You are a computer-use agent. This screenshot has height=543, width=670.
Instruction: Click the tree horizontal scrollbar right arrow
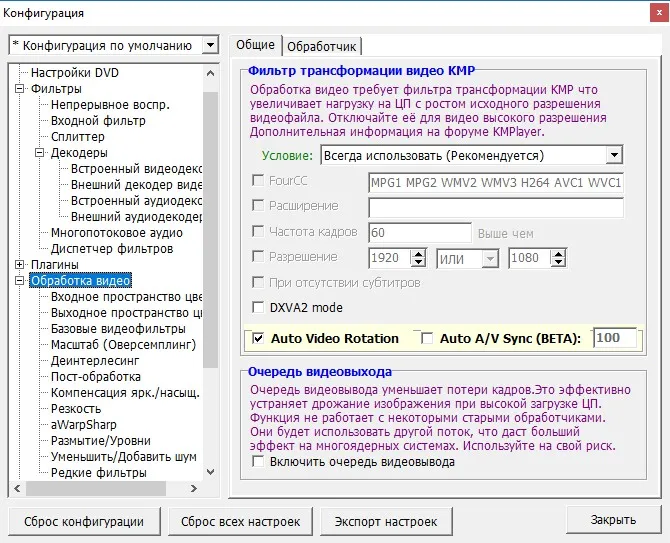point(194,488)
